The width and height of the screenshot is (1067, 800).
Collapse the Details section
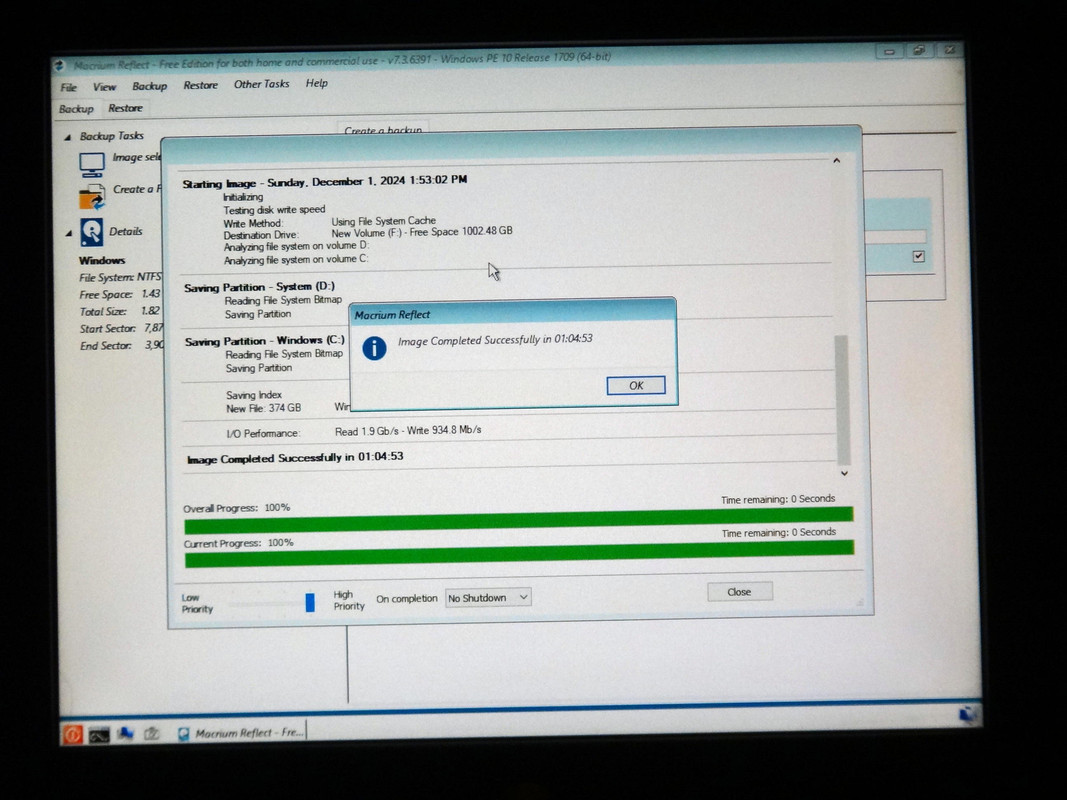[69, 233]
